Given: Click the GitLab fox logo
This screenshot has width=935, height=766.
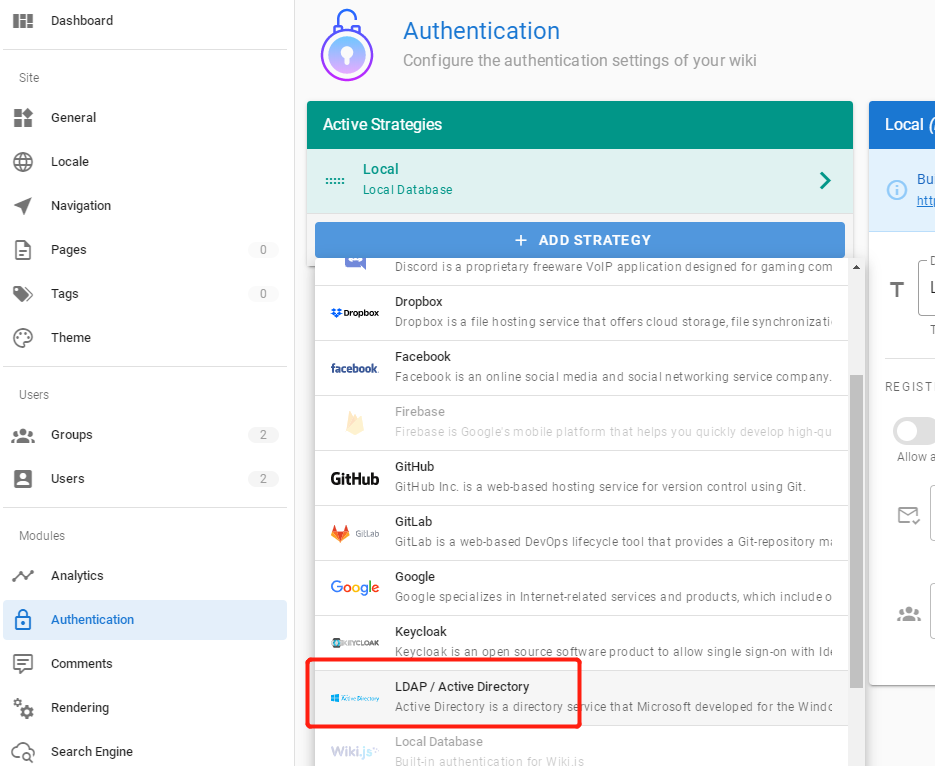Looking at the screenshot, I should pyautogui.click(x=340, y=534).
